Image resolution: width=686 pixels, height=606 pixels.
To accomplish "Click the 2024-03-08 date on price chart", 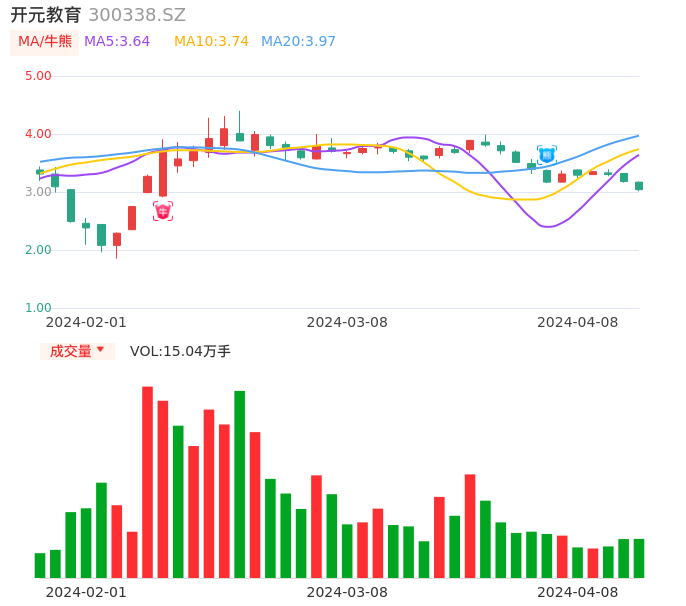I will [x=347, y=322].
